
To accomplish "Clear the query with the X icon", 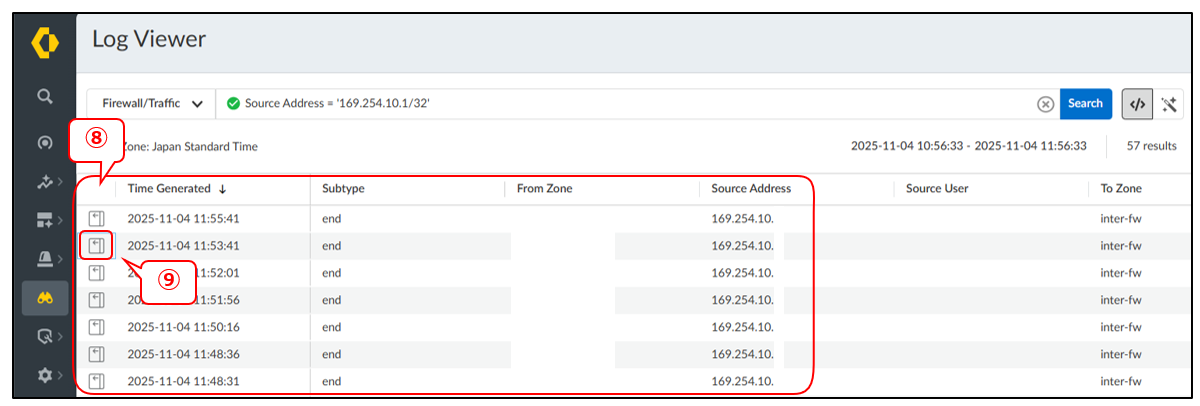I will pyautogui.click(x=1045, y=104).
